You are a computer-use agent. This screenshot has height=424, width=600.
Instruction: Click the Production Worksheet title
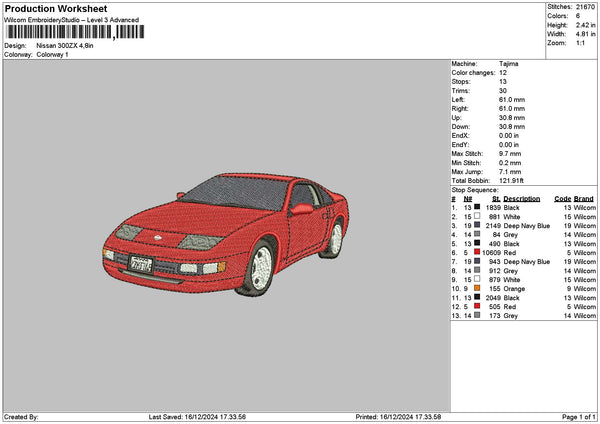pyautogui.click(x=56, y=9)
